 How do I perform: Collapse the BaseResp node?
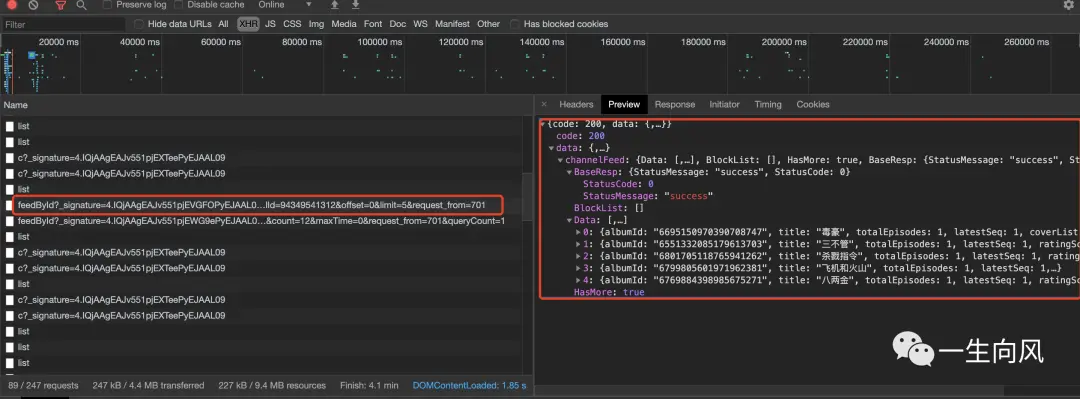pyautogui.click(x=569, y=172)
